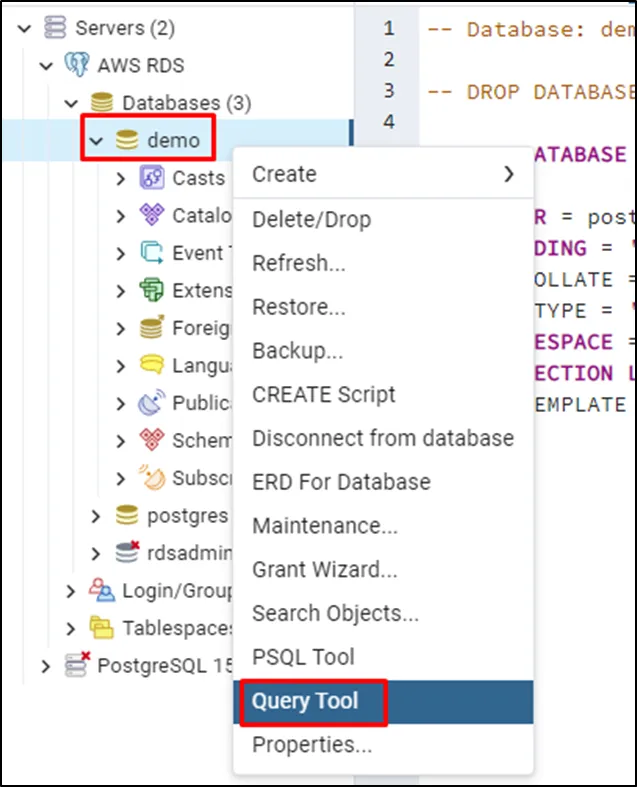The width and height of the screenshot is (637, 787).
Task: Launch PSQL Tool from the menu
Action: [303, 657]
